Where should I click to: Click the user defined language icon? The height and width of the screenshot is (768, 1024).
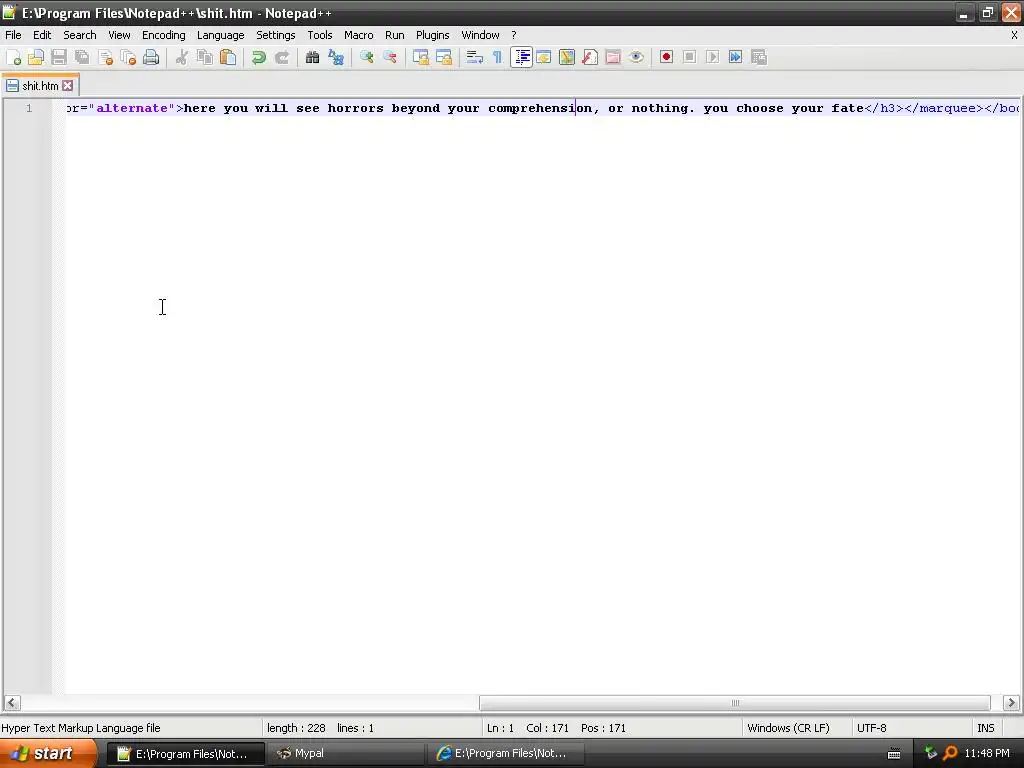coord(544,57)
